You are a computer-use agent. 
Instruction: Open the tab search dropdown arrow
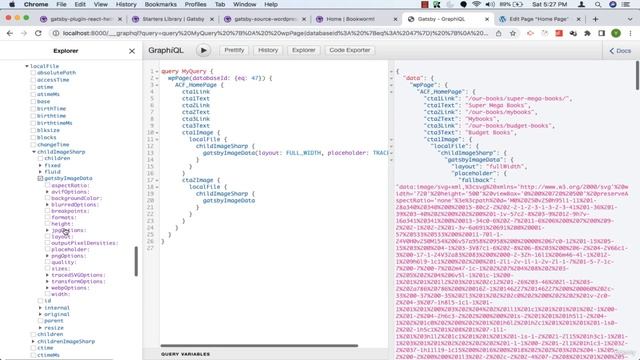point(630,19)
